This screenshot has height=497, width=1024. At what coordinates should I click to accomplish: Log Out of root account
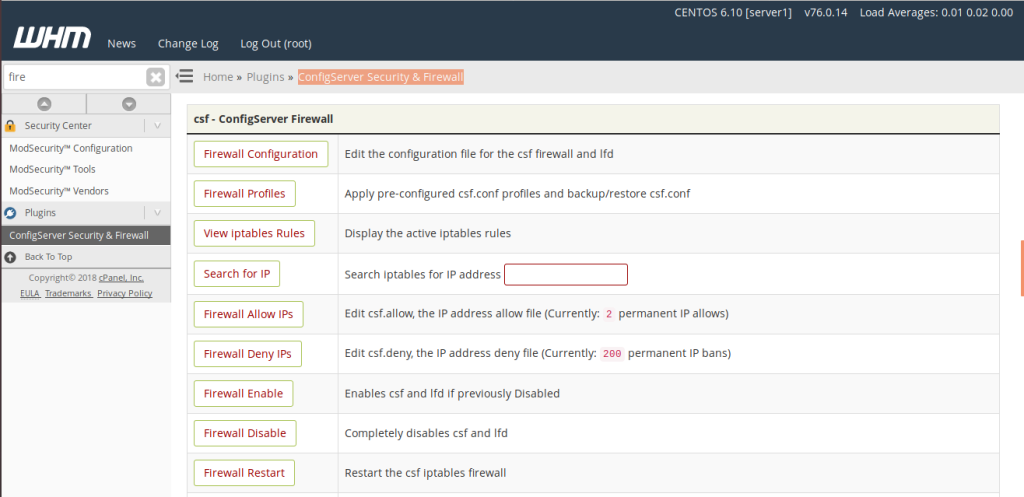click(276, 44)
